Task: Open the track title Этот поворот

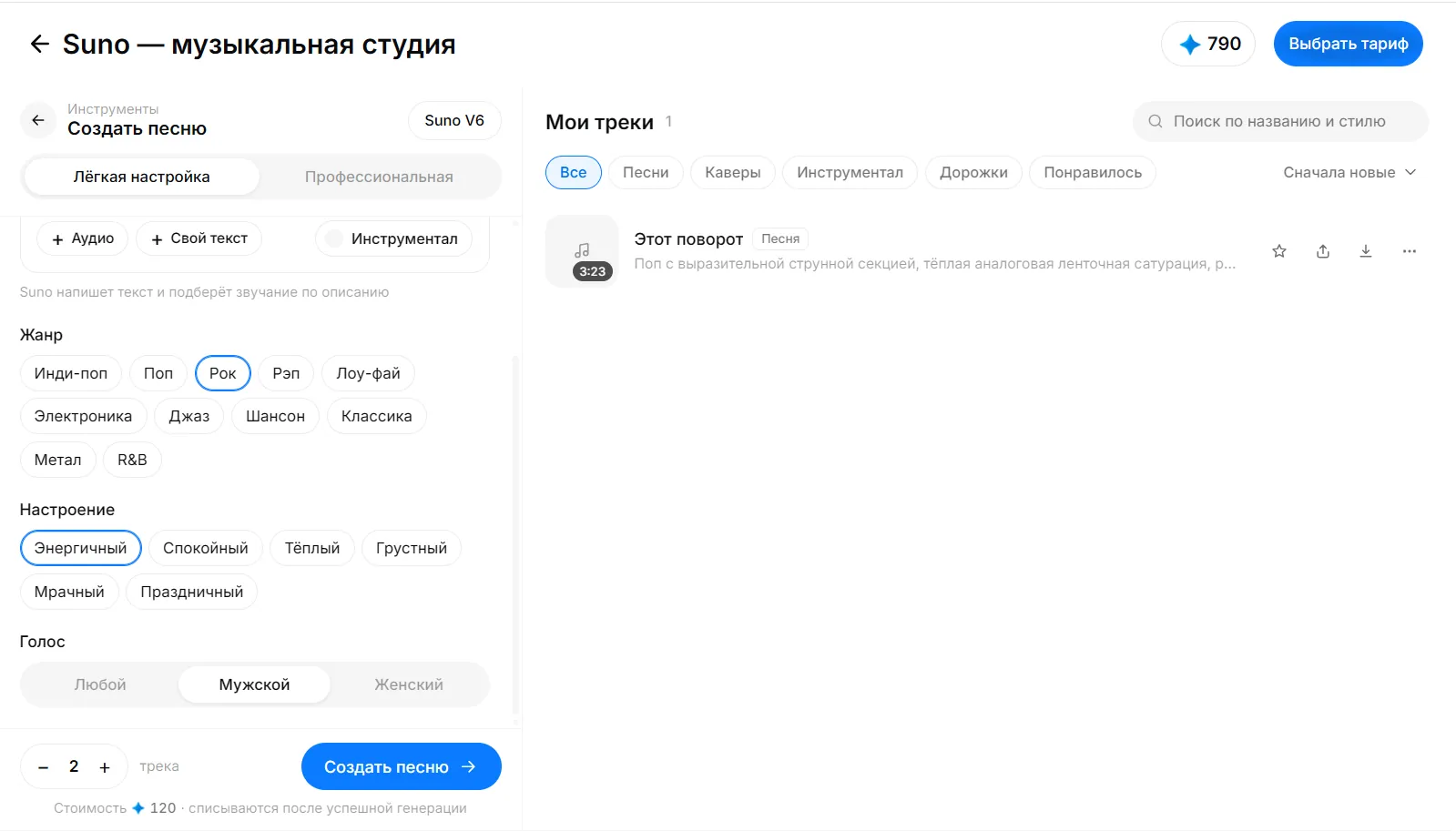Action: coord(688,239)
